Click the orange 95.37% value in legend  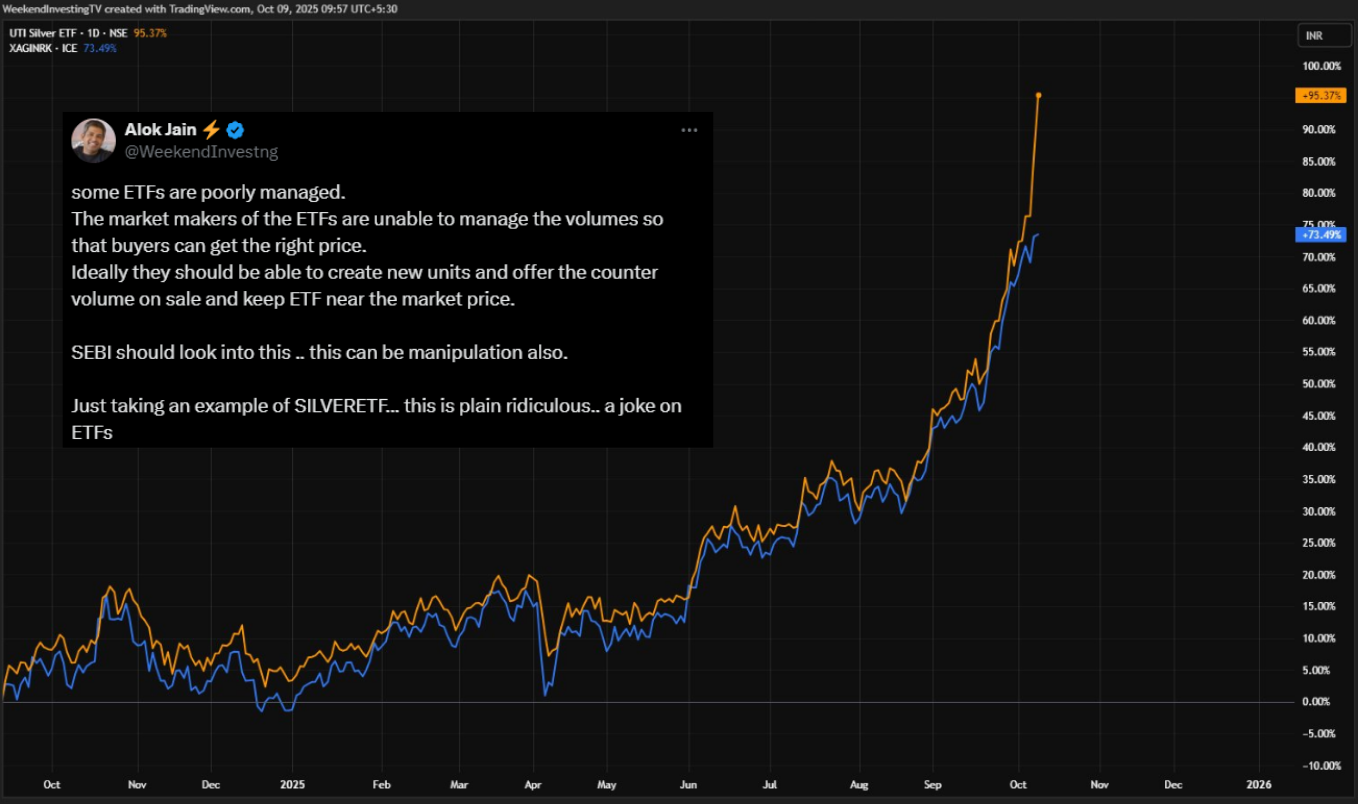point(150,33)
